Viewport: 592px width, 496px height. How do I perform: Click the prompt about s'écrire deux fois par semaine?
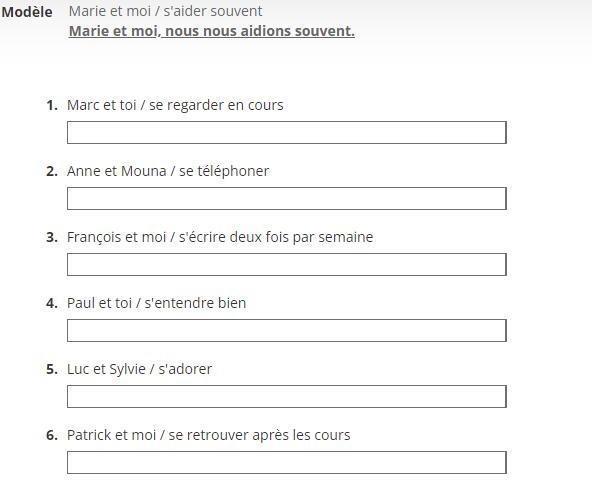coord(220,237)
